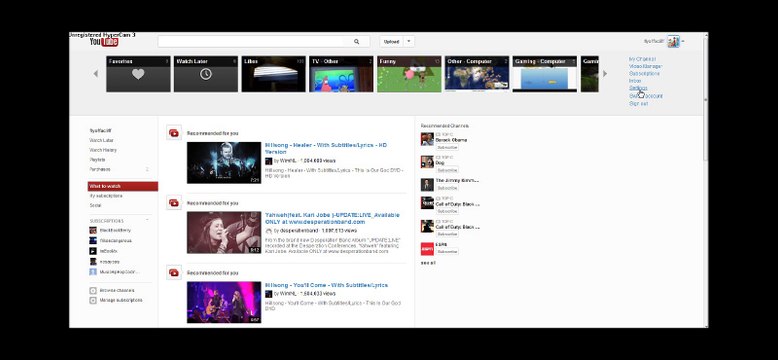Select Social in left sidebar
Image resolution: width=778 pixels, height=360 pixels.
click(x=95, y=205)
